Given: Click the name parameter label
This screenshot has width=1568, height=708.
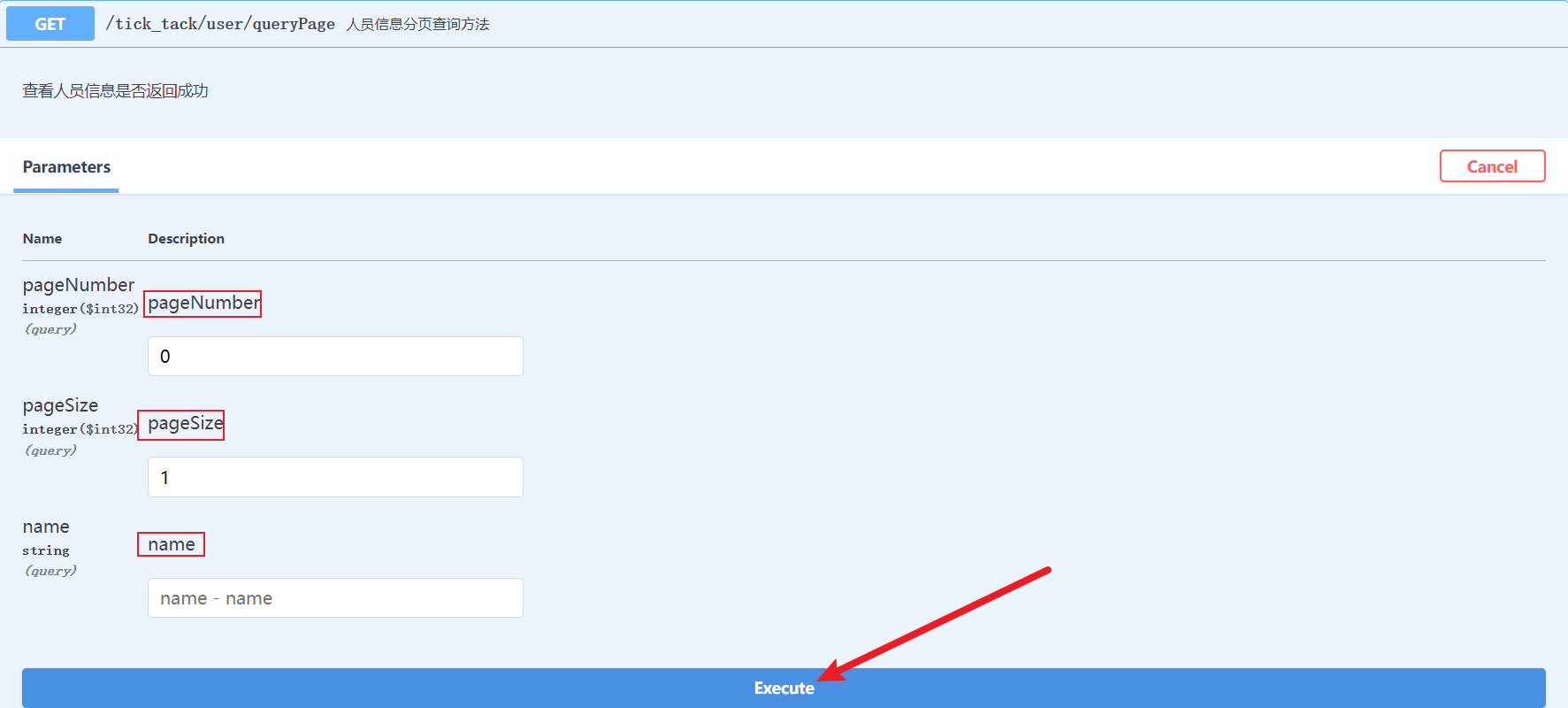Looking at the screenshot, I should click(46, 527).
